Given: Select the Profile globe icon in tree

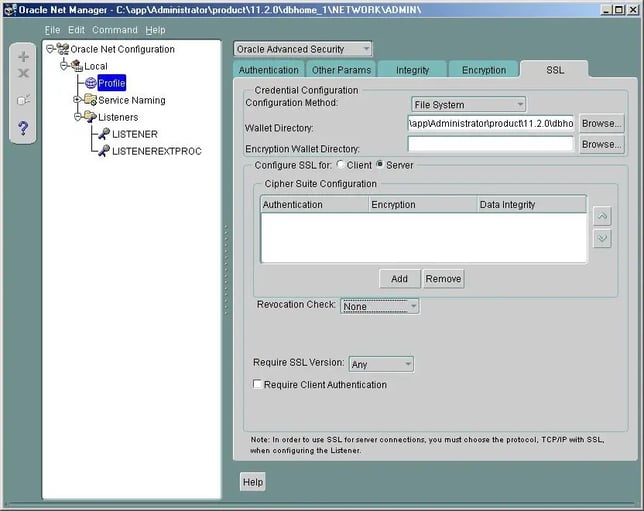Looking at the screenshot, I should tap(90, 83).
